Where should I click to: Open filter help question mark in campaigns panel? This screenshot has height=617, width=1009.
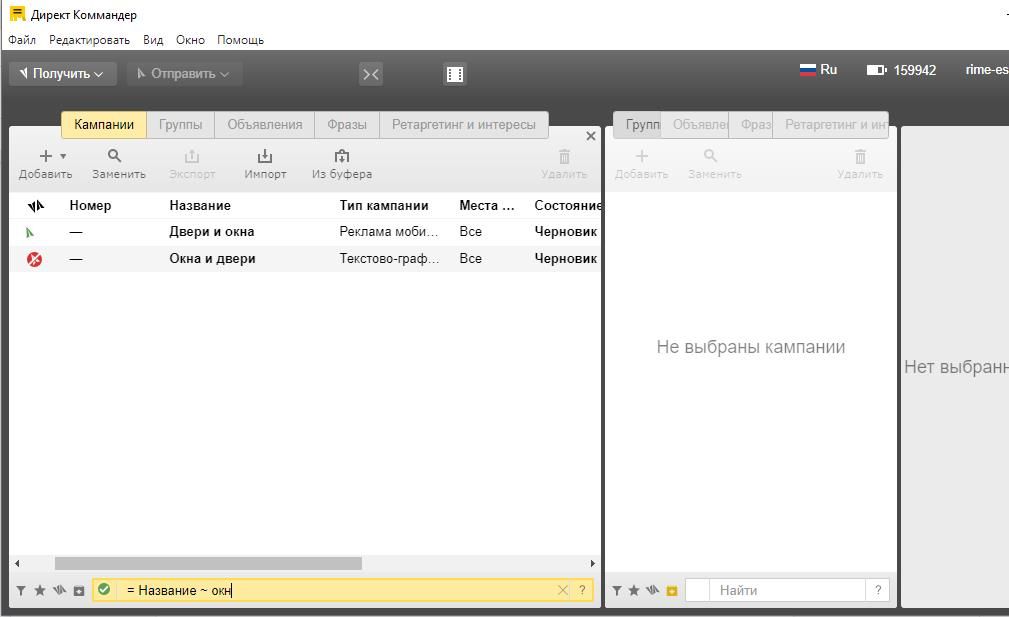pyautogui.click(x=582, y=590)
